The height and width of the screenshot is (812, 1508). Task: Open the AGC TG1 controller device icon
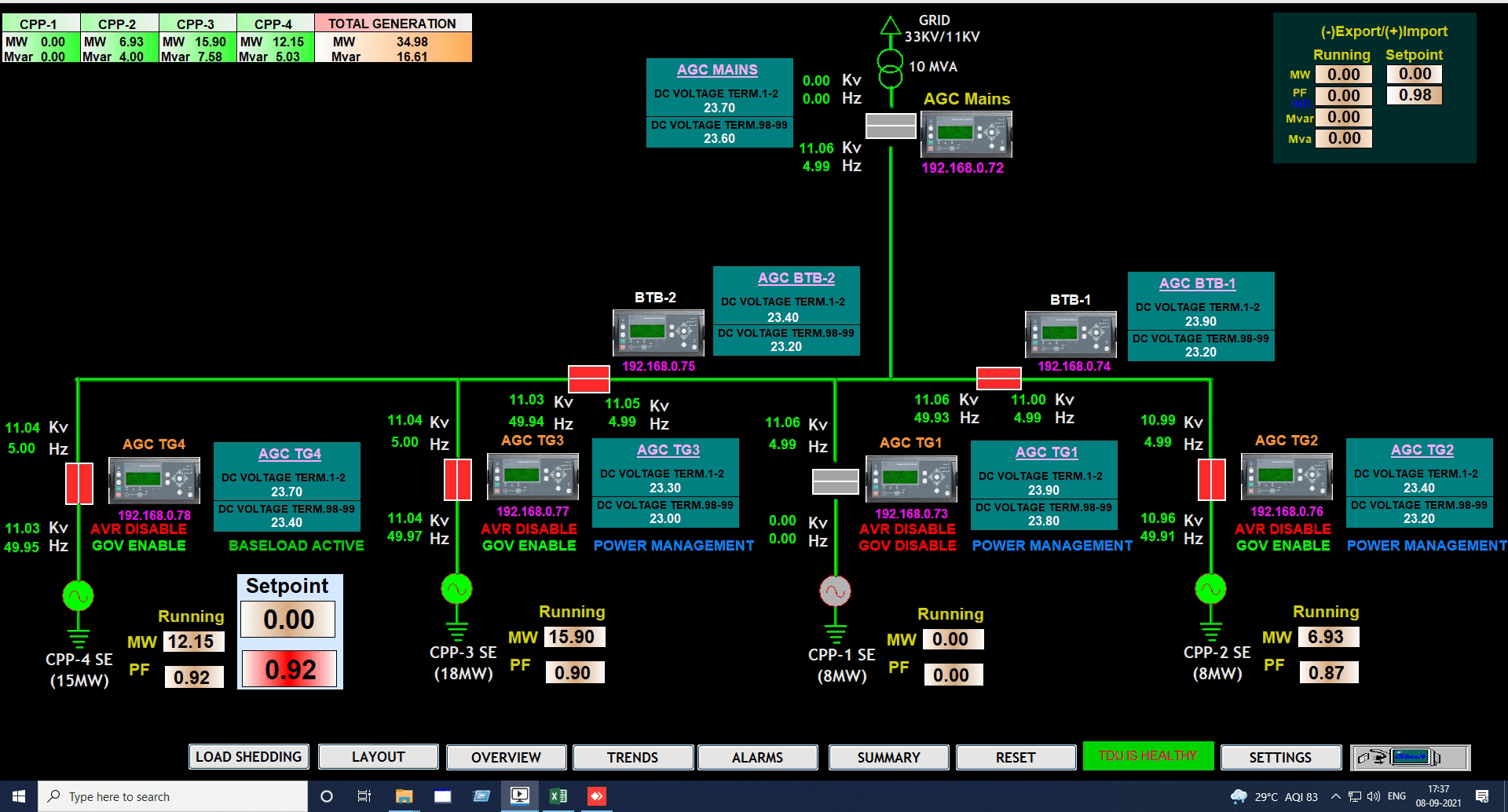point(911,479)
